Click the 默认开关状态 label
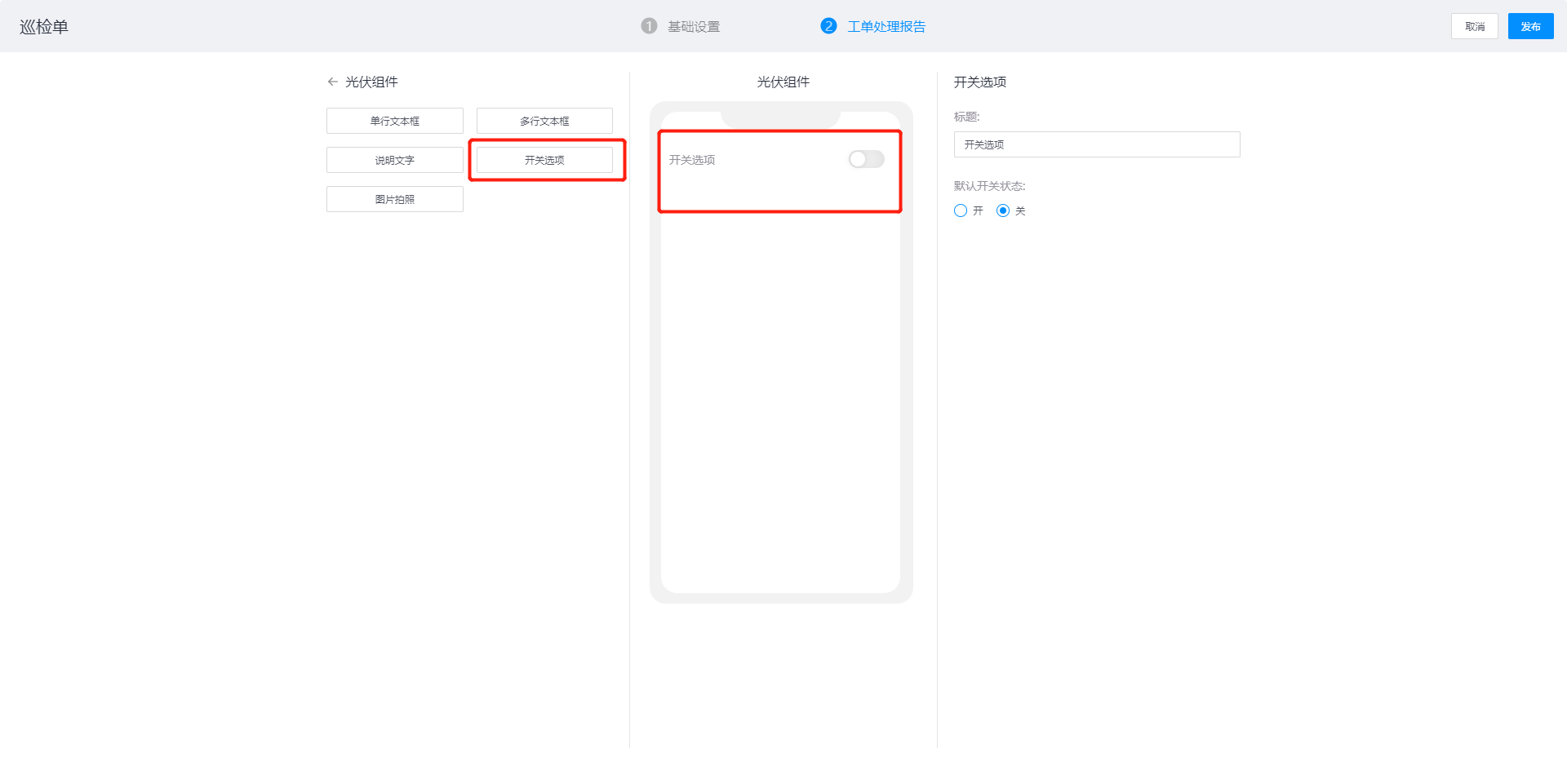1567x784 pixels. pos(989,186)
